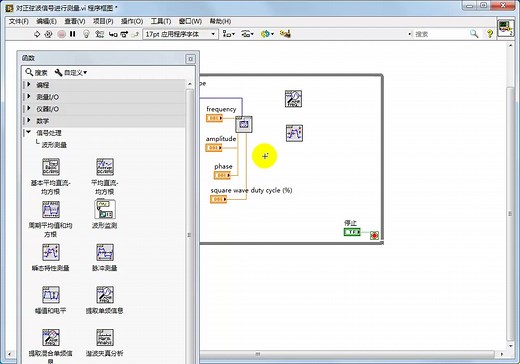Click the lower transition-measurement VI on the diagram
520x364 pixels.
(294, 133)
